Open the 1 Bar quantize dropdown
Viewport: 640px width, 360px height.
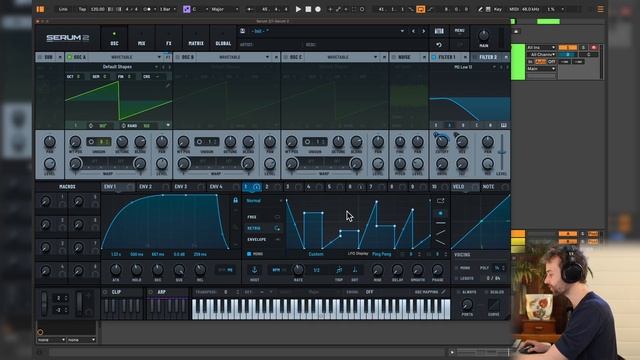click(x=167, y=9)
